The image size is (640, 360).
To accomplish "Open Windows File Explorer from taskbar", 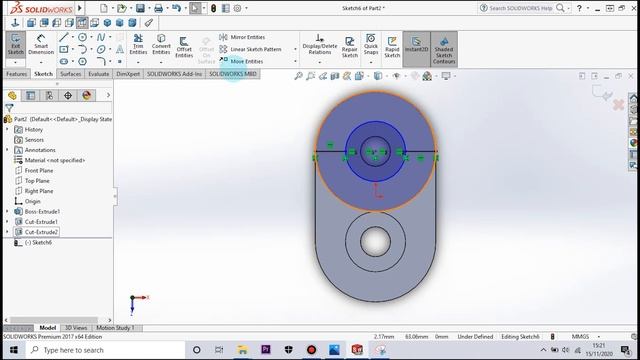I will coord(242,350).
